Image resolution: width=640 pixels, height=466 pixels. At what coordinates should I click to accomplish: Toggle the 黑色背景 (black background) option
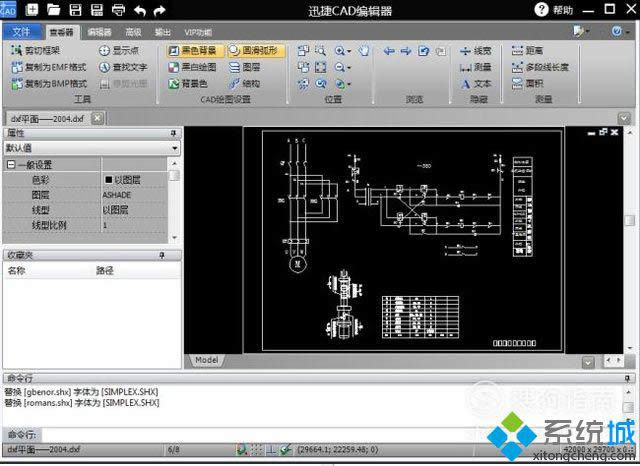[x=190, y=49]
